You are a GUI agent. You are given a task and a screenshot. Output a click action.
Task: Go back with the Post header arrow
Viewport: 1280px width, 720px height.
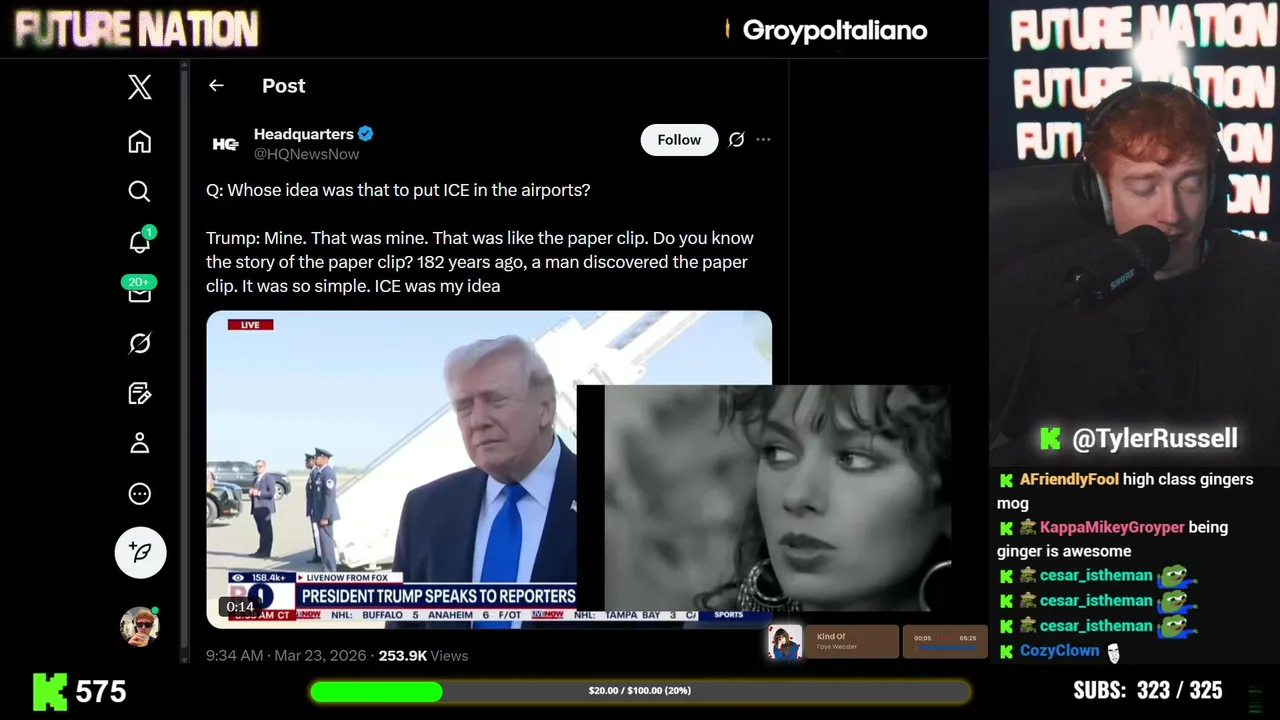[x=216, y=86]
